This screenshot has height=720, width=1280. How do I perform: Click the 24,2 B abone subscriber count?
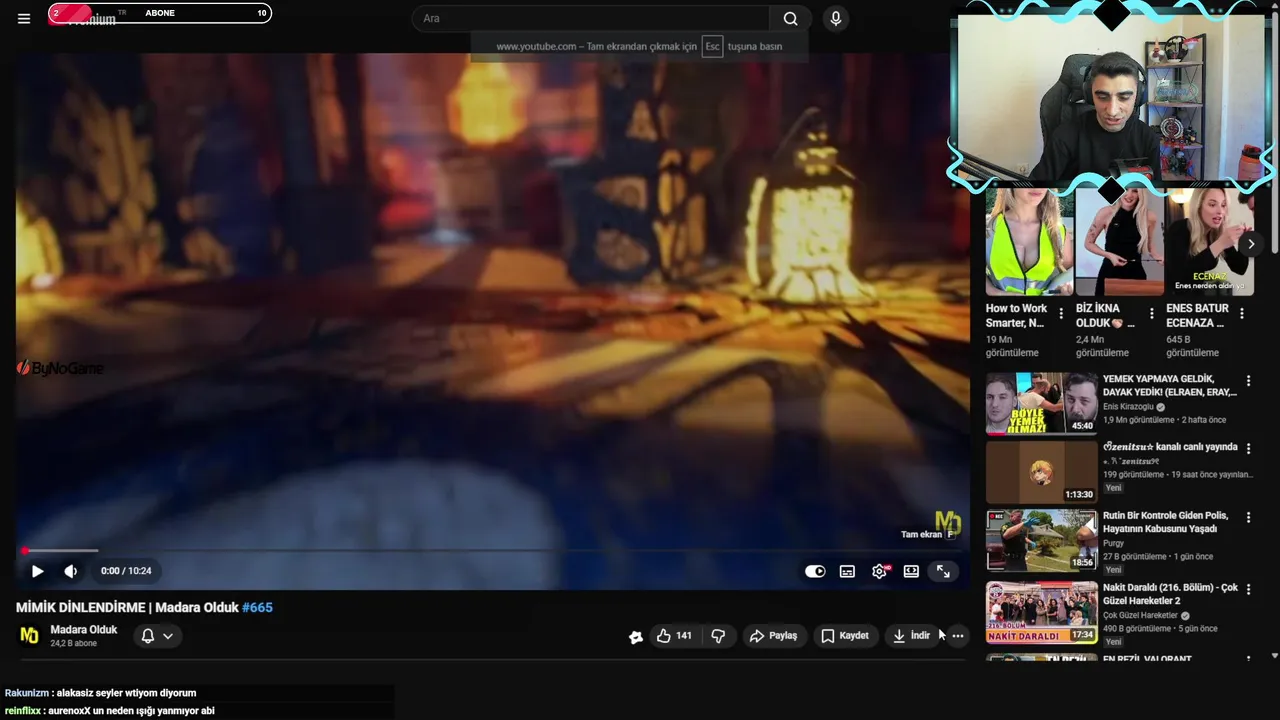73,644
